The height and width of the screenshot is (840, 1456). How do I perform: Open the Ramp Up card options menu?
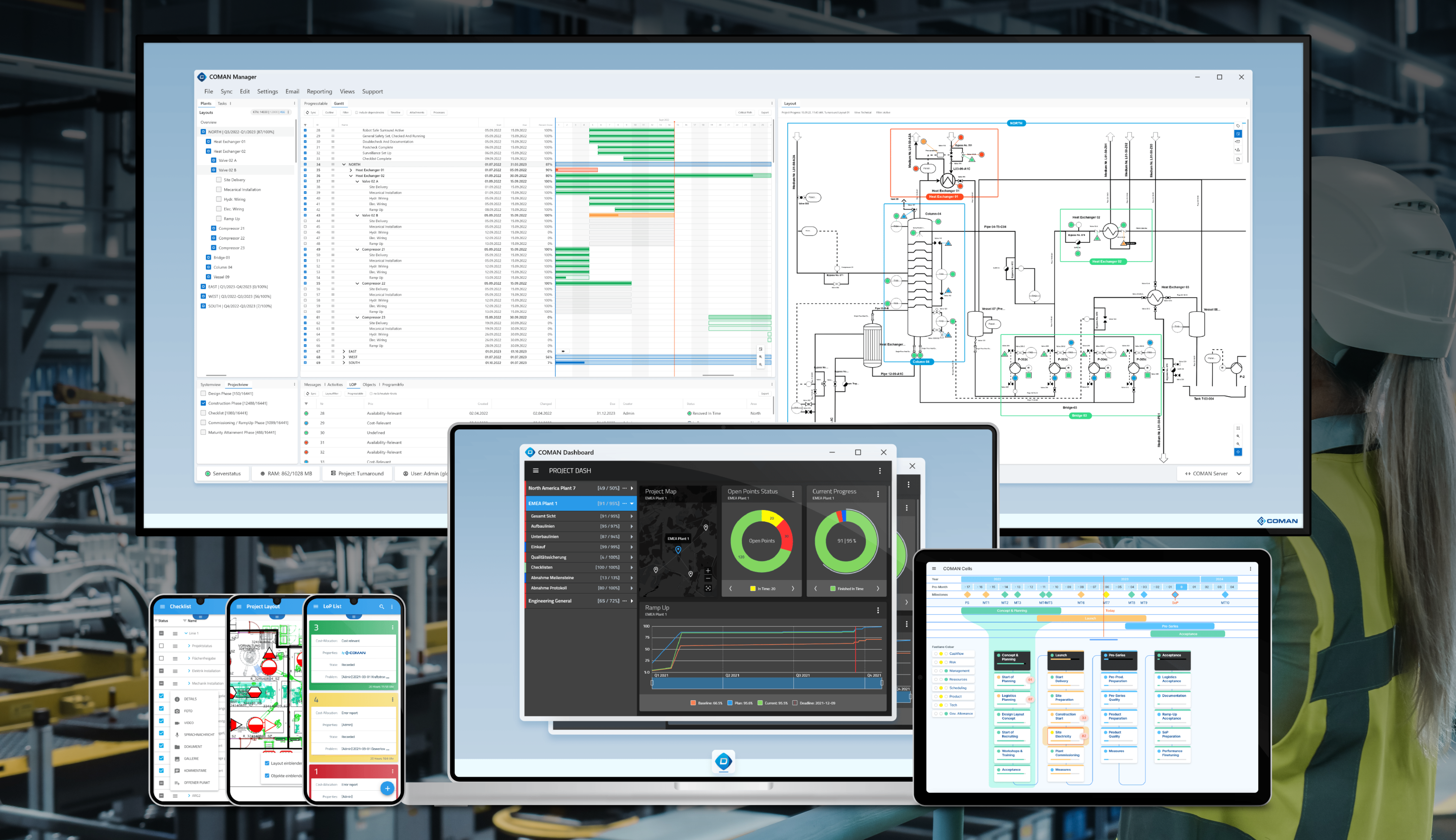tap(877, 610)
